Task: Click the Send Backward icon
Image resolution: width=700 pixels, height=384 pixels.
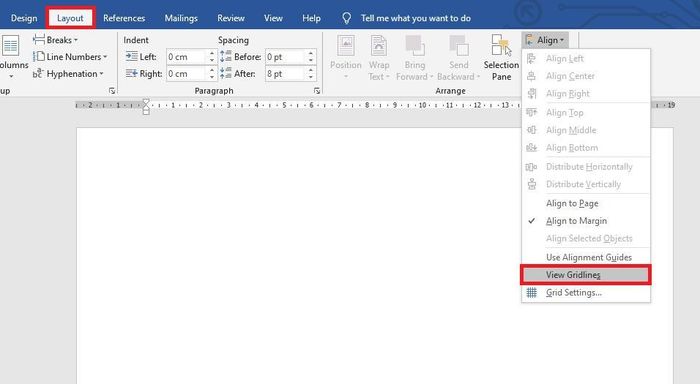Action: coord(458,46)
